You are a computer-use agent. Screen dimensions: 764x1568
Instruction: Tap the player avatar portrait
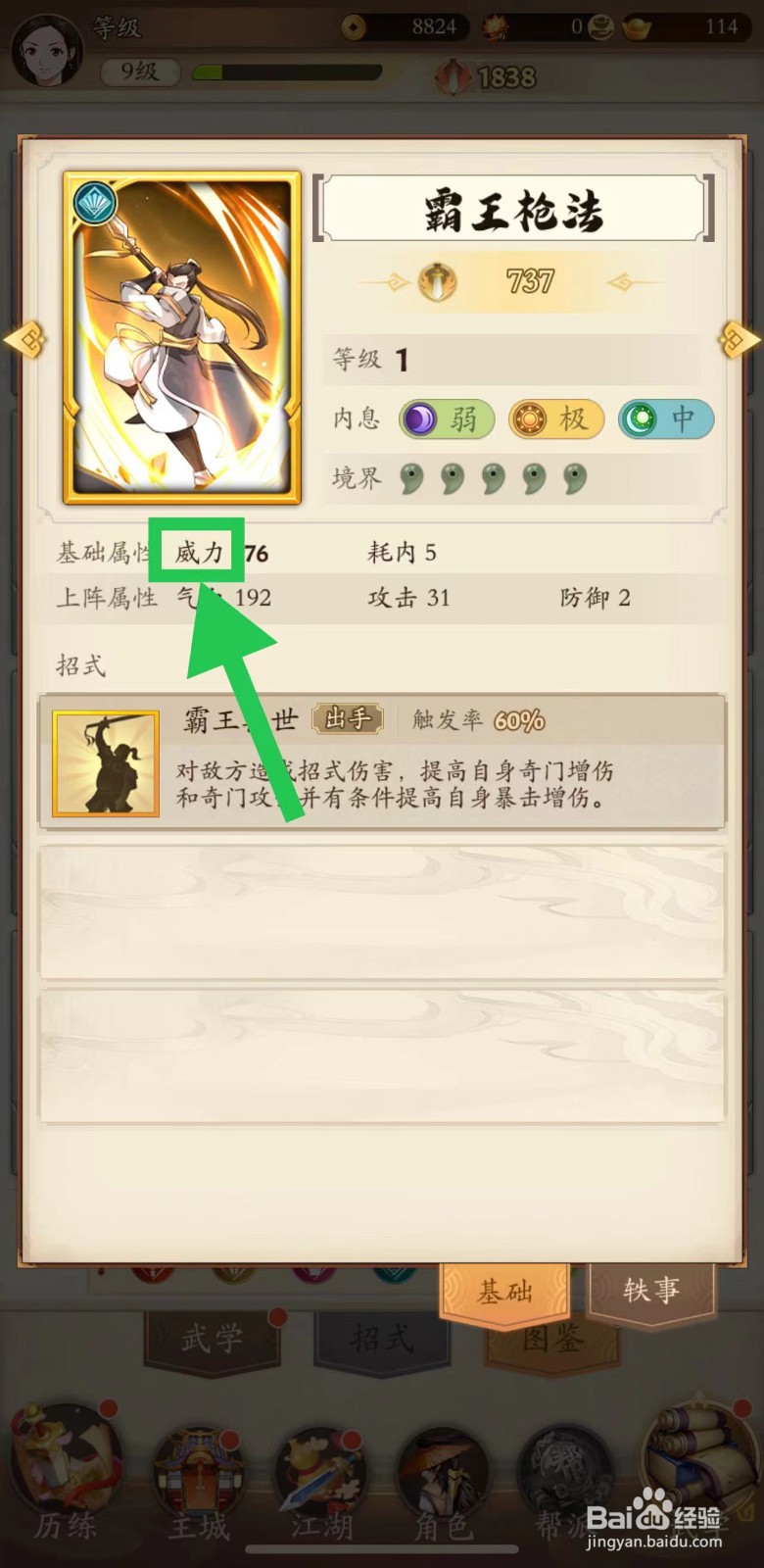[46, 47]
